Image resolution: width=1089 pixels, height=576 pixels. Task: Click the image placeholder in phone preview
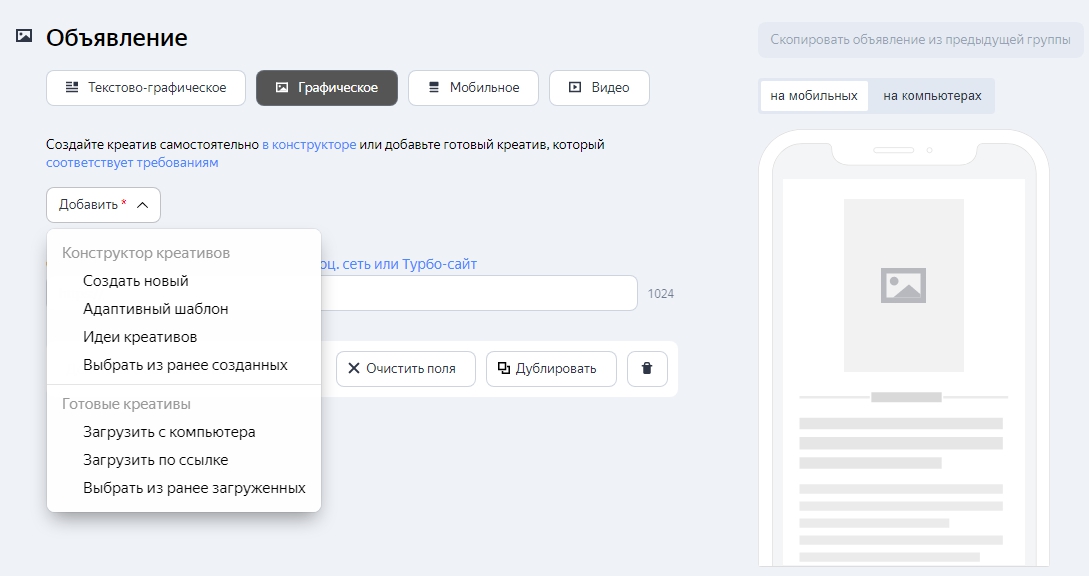pyautogui.click(x=903, y=285)
